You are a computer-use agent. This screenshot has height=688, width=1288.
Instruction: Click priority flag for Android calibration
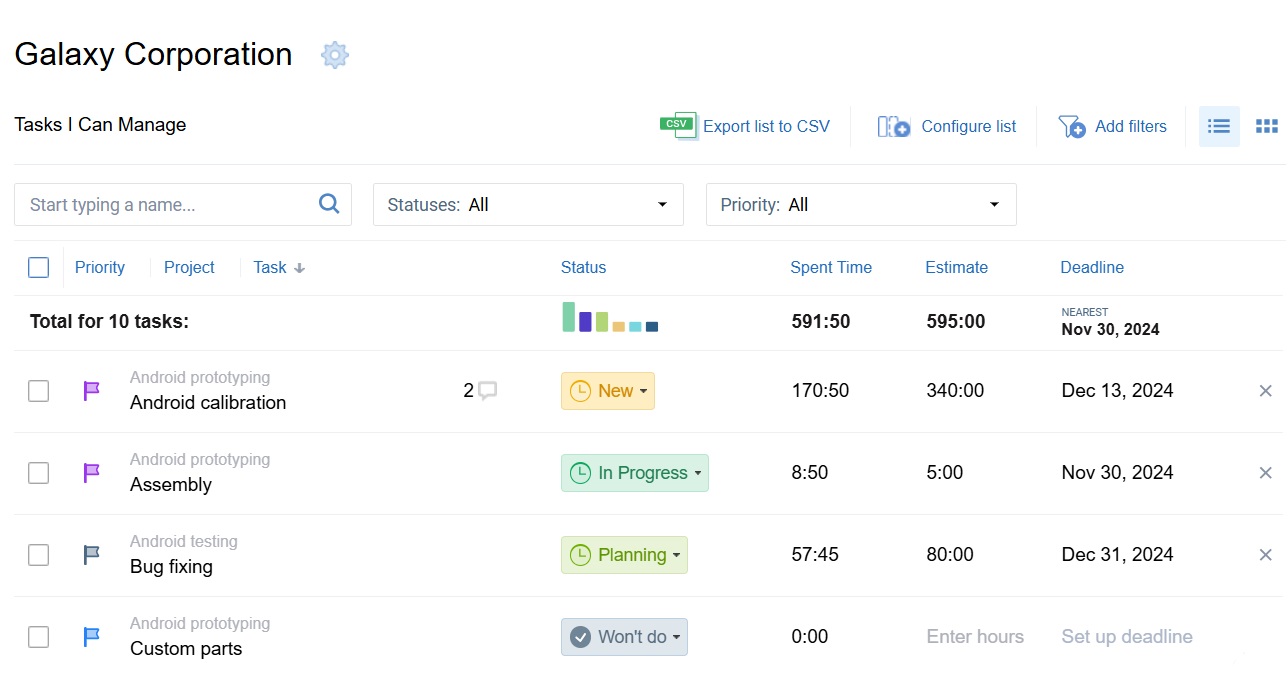tap(91, 391)
